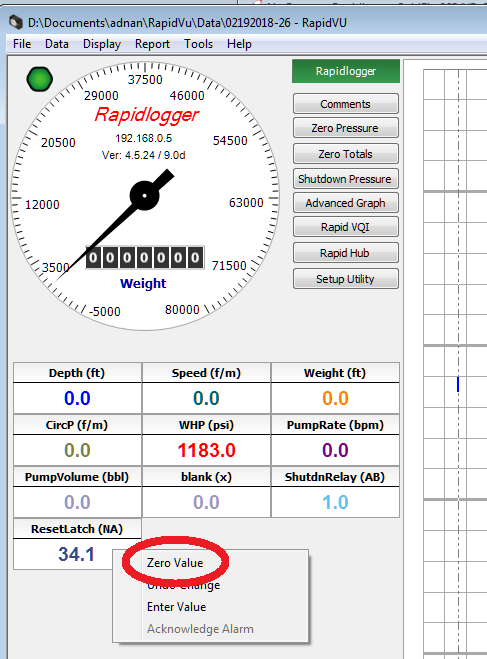Click the blank (x) value
The height and width of the screenshot is (659, 487).
point(206,502)
